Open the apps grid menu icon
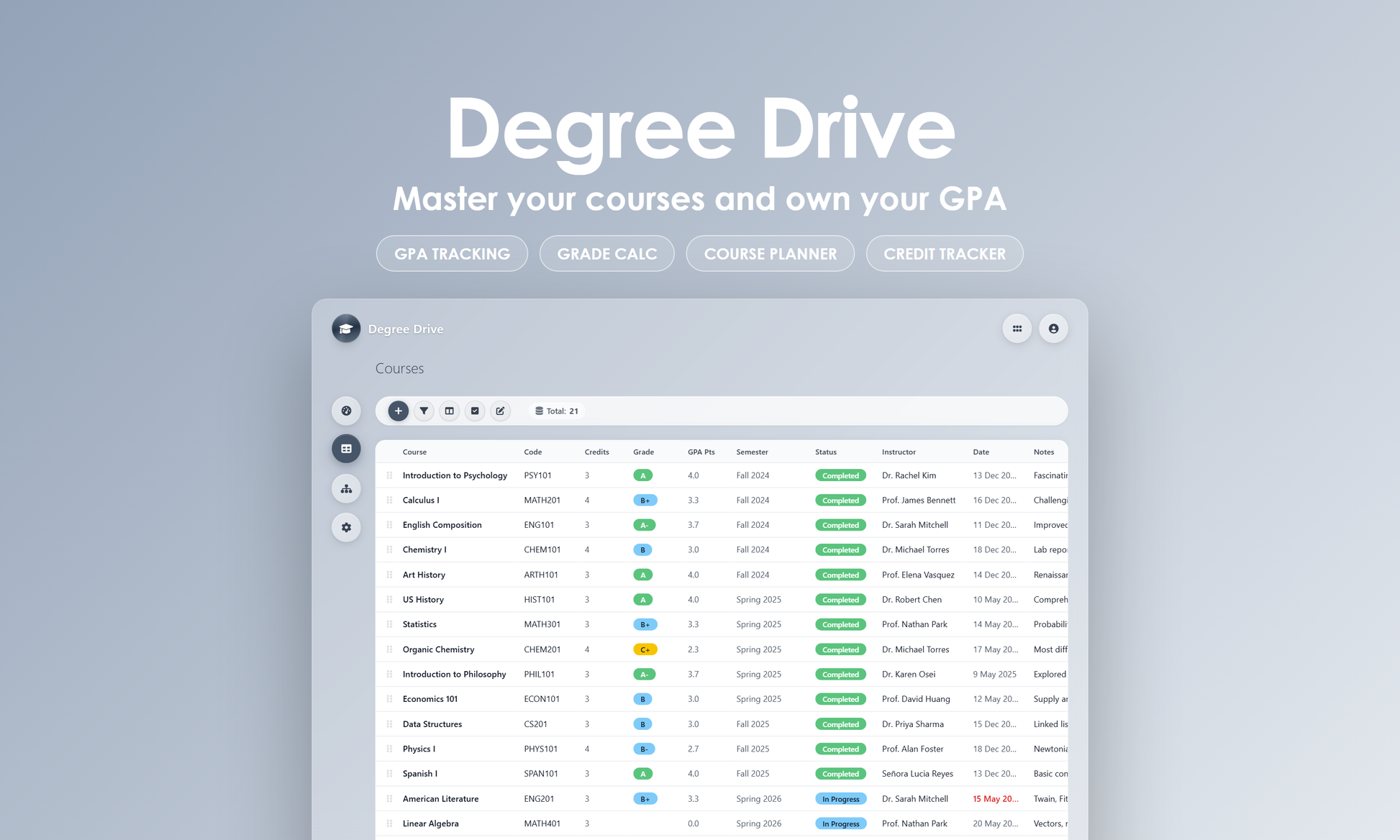 [1017, 329]
